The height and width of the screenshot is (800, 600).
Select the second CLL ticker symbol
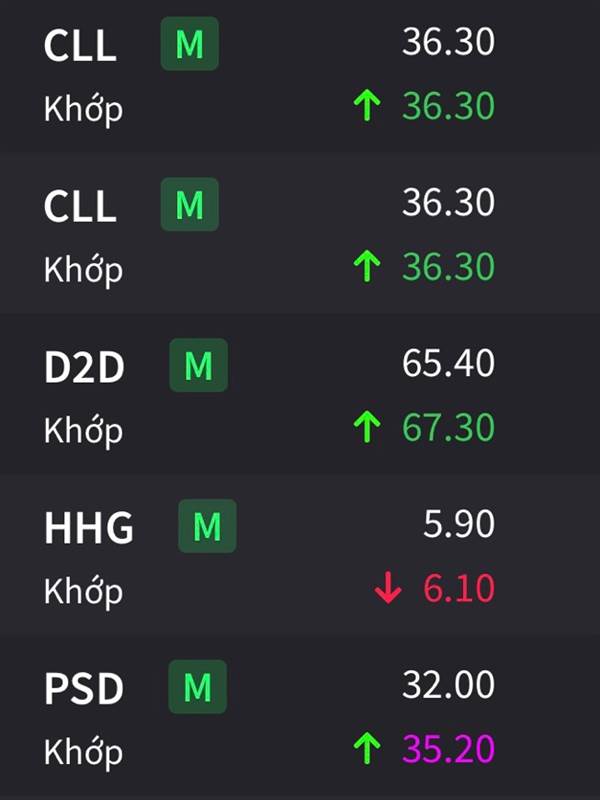tap(80, 206)
